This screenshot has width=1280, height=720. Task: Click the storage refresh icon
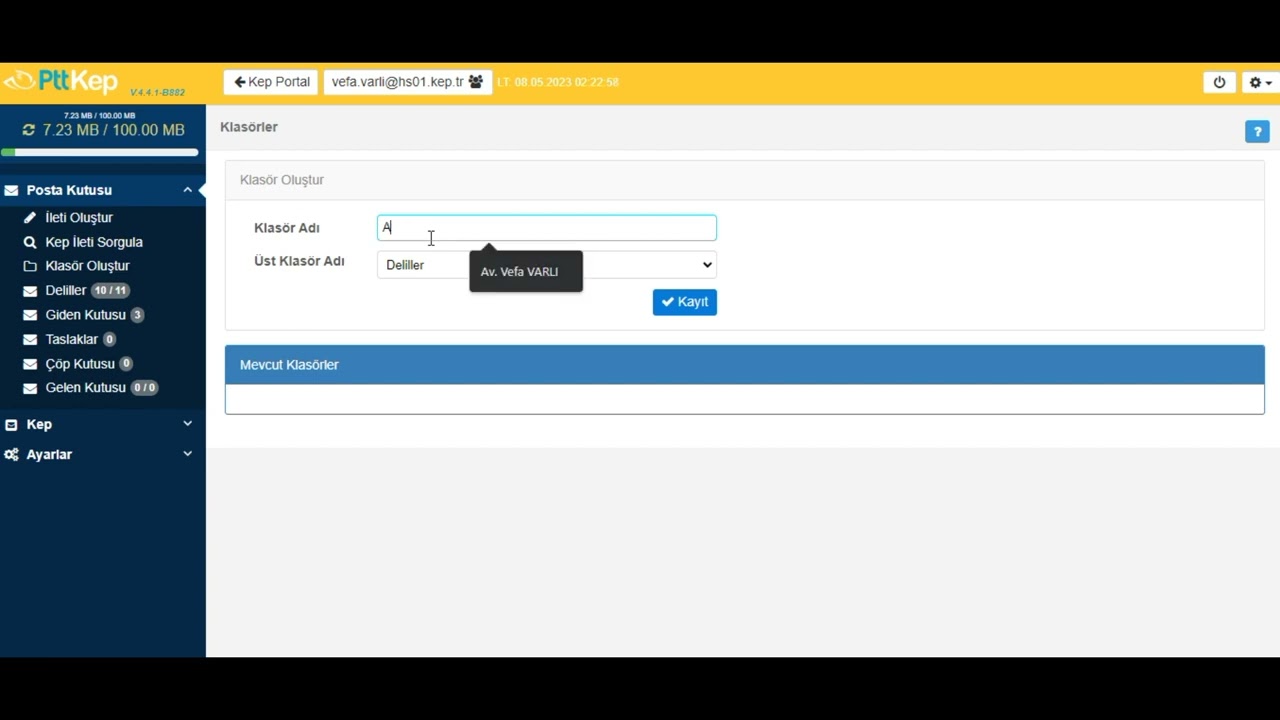pos(29,130)
